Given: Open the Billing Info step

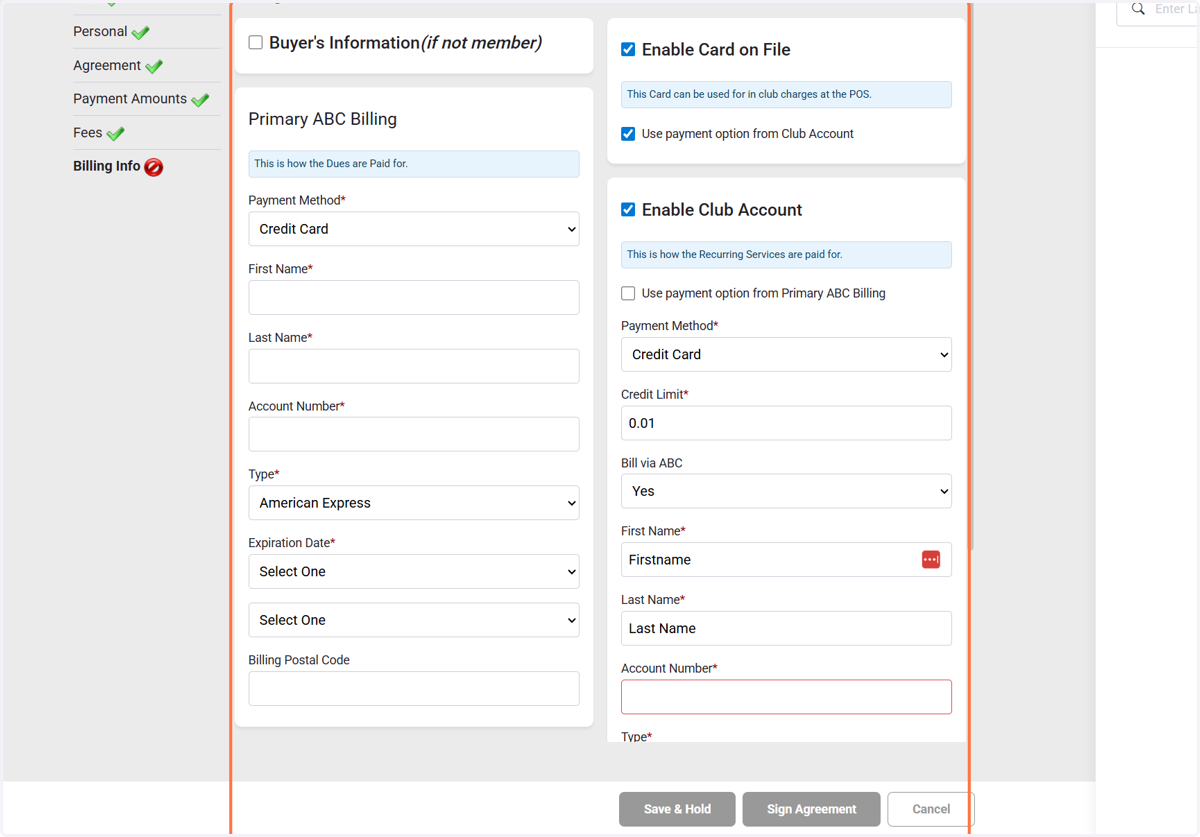Looking at the screenshot, I should point(107,166).
